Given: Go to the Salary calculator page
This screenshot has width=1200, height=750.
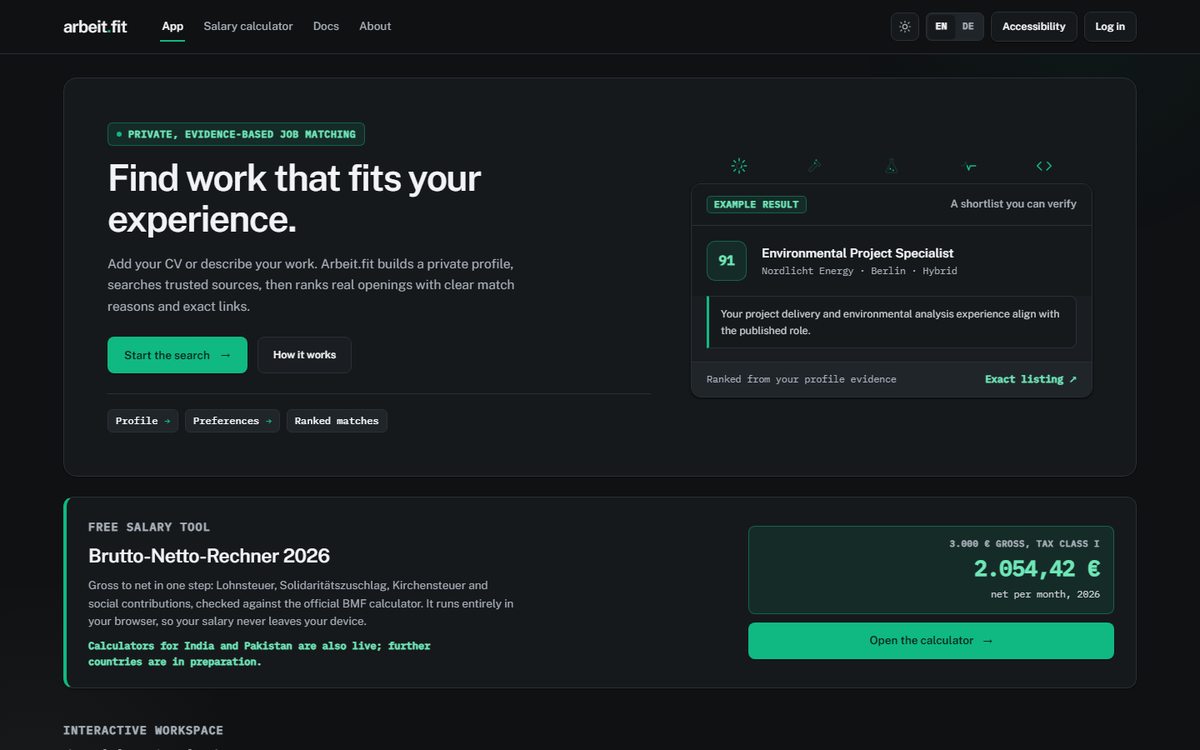Looking at the screenshot, I should [248, 26].
